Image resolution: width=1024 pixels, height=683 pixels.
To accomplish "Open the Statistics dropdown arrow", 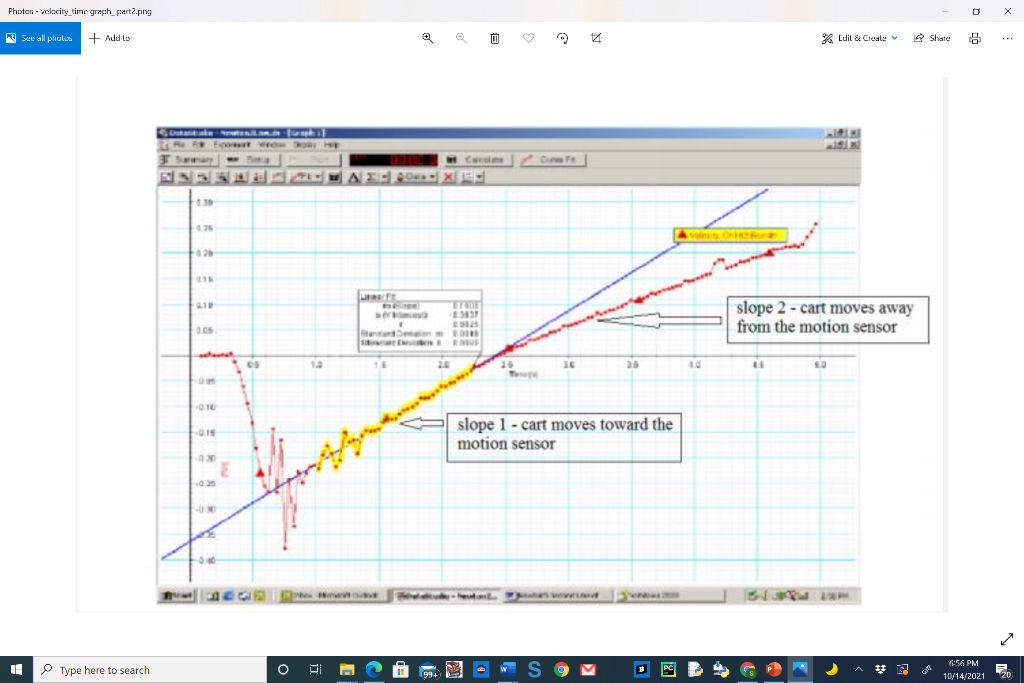I will click(385, 176).
